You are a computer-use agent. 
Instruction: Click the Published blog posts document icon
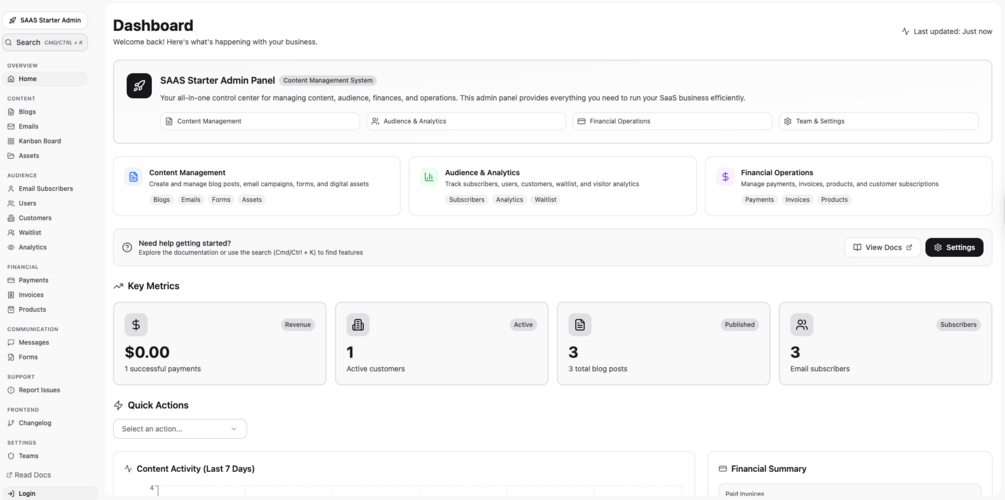pyautogui.click(x=580, y=324)
